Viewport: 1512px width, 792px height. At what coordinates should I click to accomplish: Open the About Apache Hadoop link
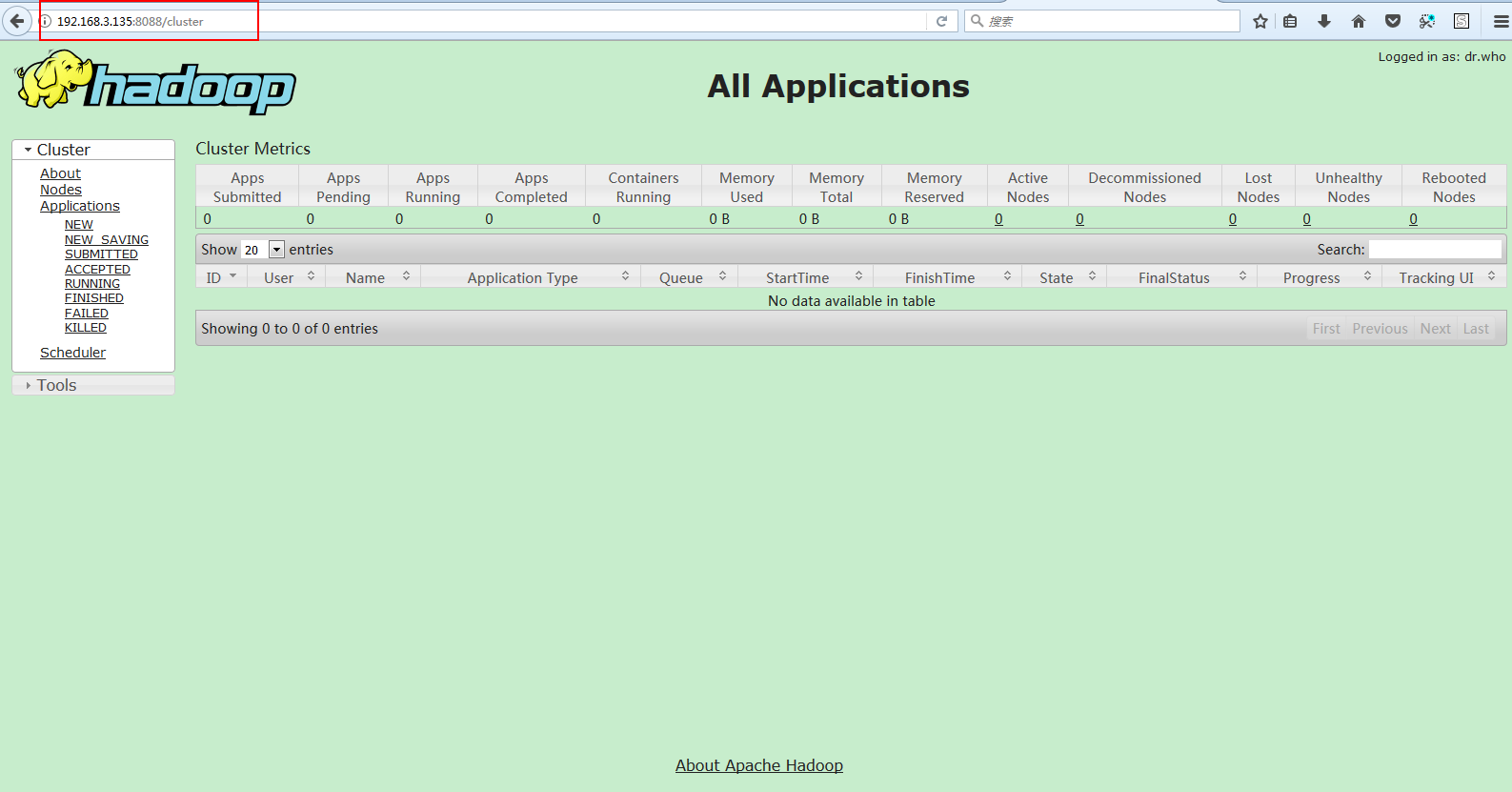[758, 765]
